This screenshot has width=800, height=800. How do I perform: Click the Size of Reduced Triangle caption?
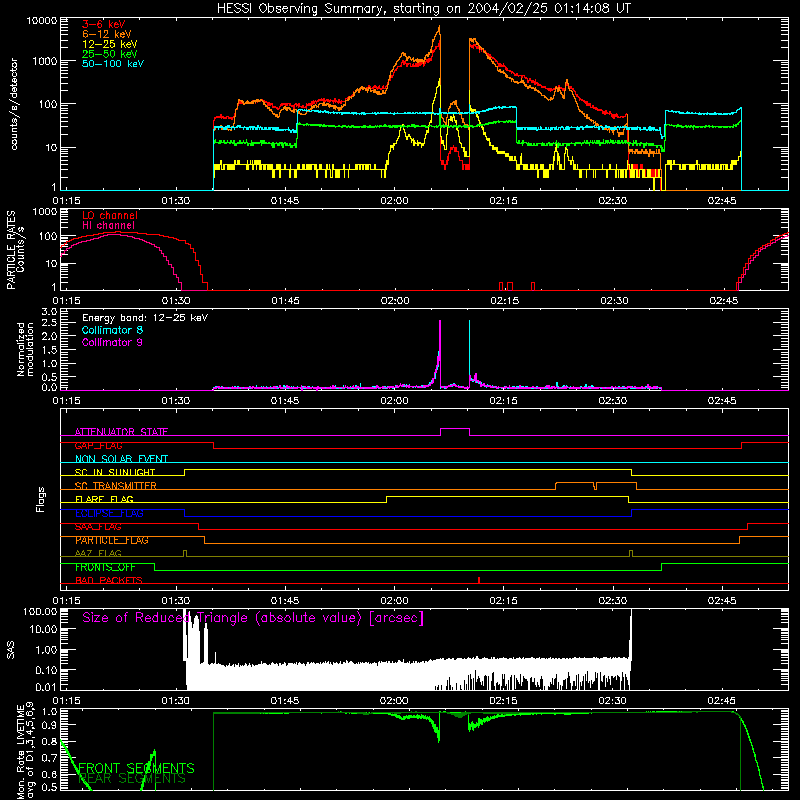[253, 618]
